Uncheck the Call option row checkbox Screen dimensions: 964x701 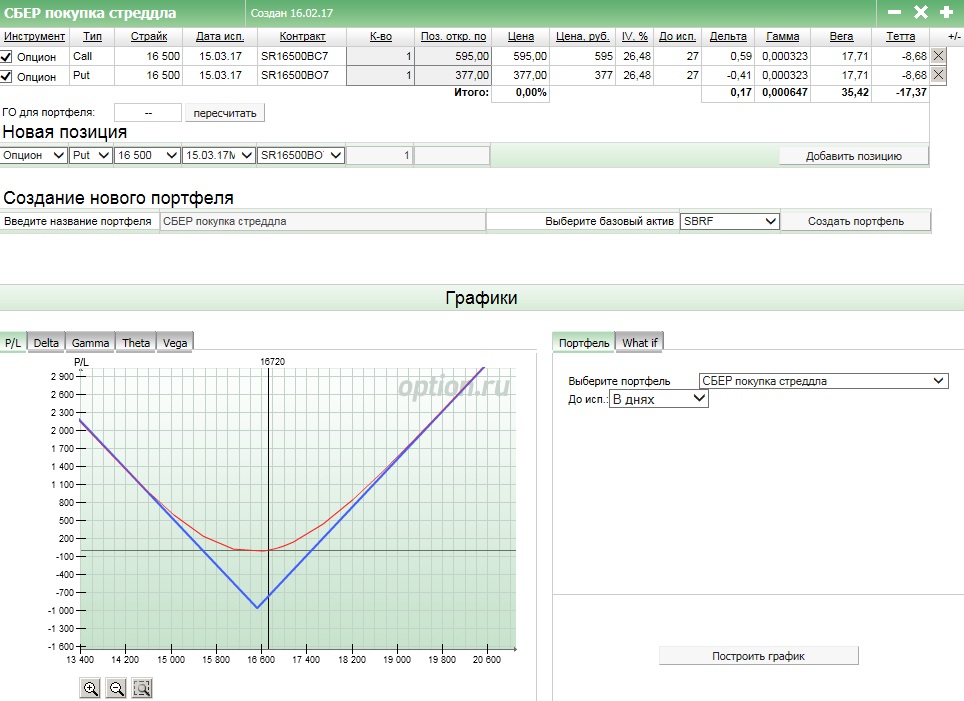pyautogui.click(x=8, y=57)
